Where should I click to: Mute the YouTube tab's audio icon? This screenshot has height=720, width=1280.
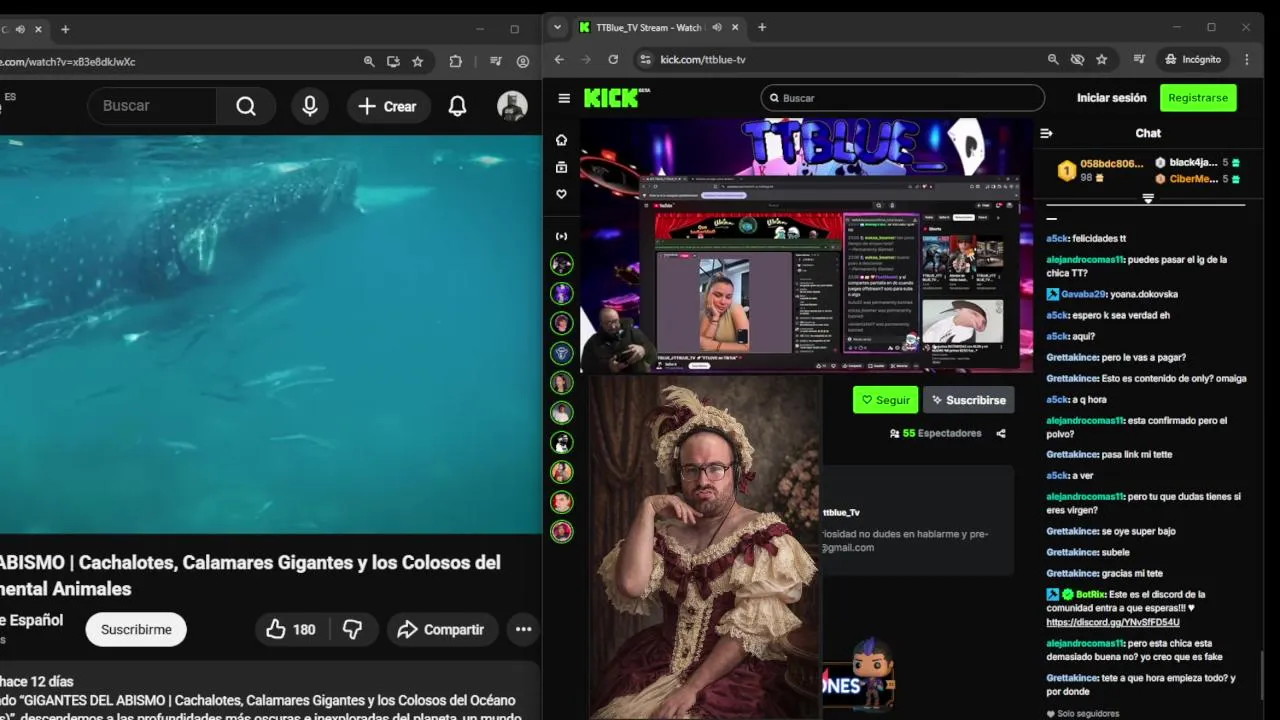pos(20,29)
